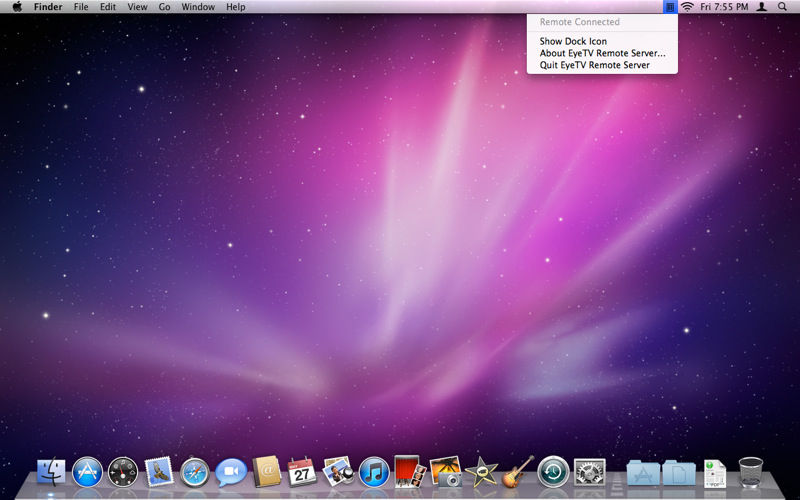Open System Preferences gear icon
Screen dimensions: 800x500
[589, 471]
